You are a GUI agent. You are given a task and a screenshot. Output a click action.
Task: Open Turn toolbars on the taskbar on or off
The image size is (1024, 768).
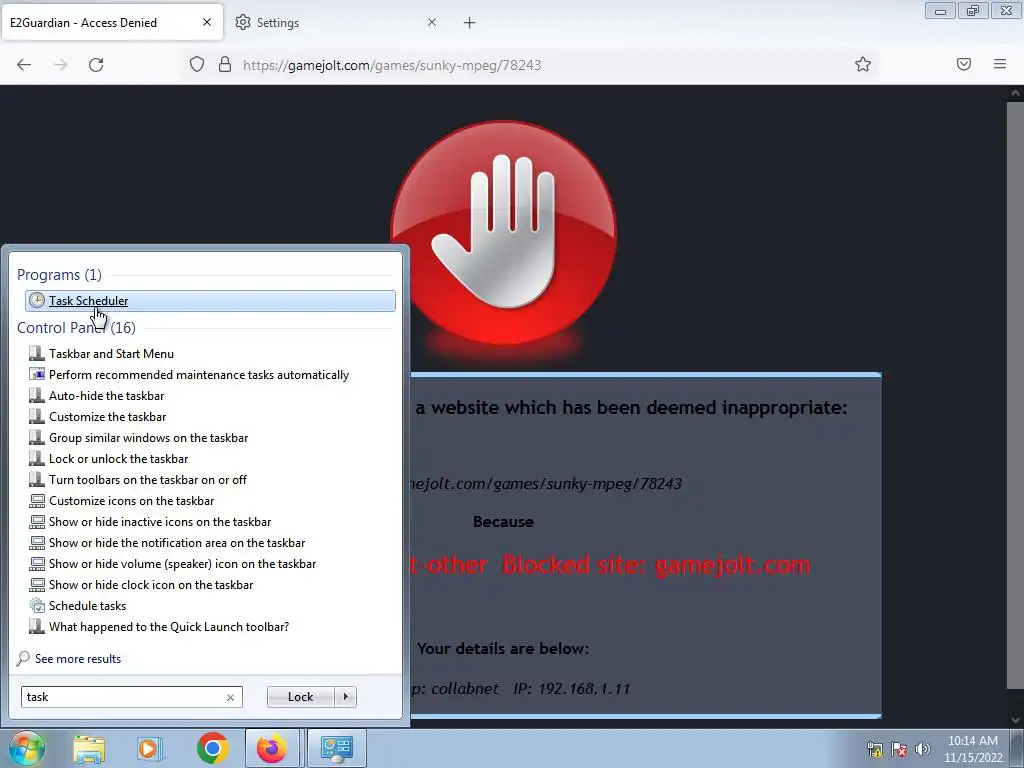point(148,479)
